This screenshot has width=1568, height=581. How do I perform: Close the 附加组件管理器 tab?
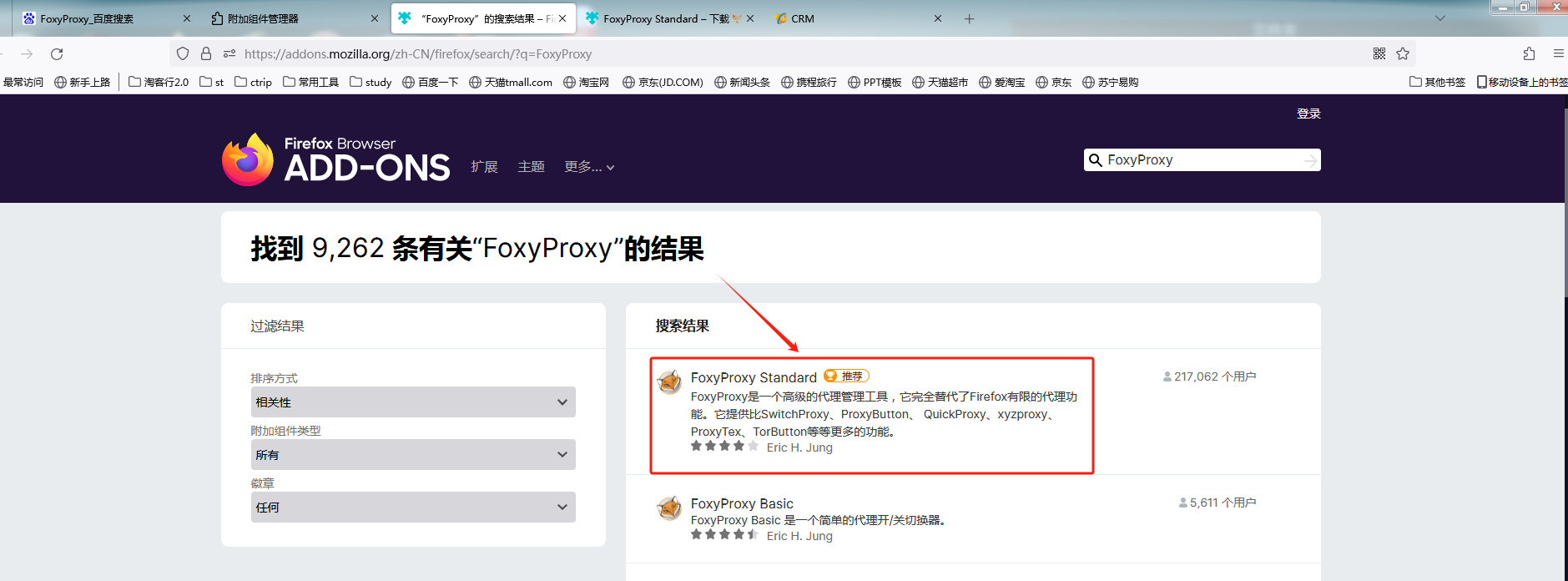point(374,18)
